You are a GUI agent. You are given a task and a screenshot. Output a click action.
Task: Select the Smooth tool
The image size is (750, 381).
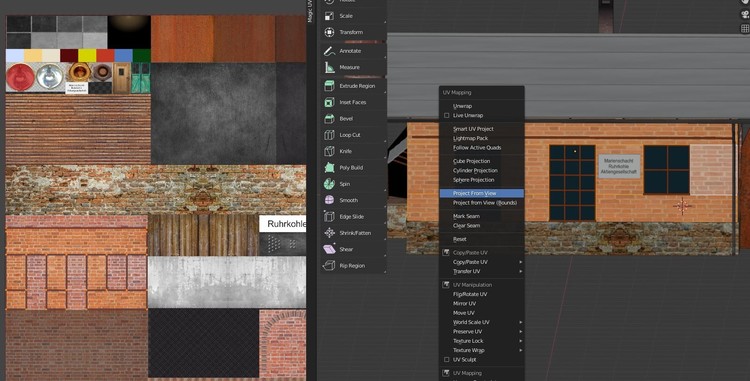pyautogui.click(x=353, y=200)
